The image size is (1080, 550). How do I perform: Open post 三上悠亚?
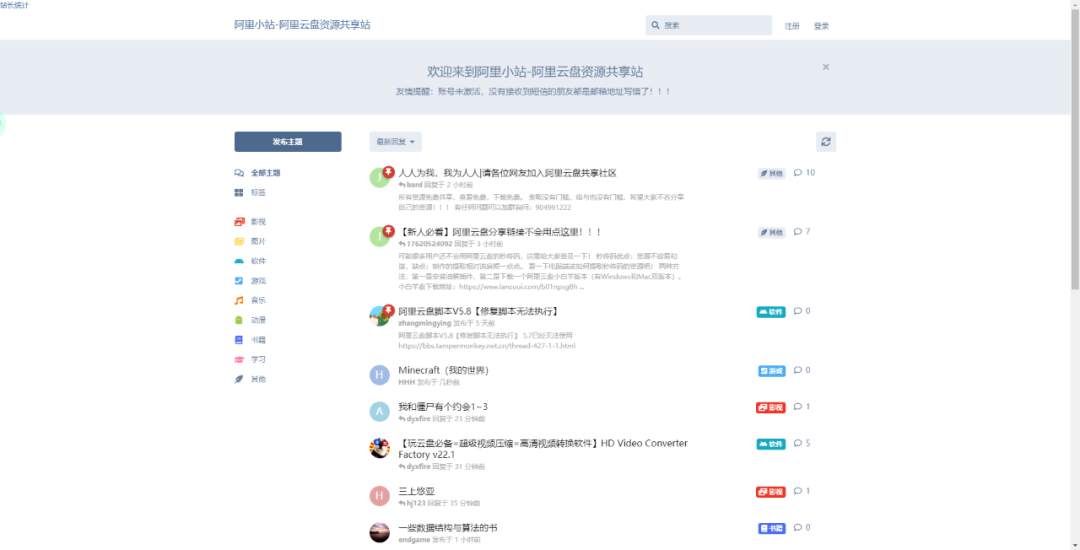coord(417,491)
